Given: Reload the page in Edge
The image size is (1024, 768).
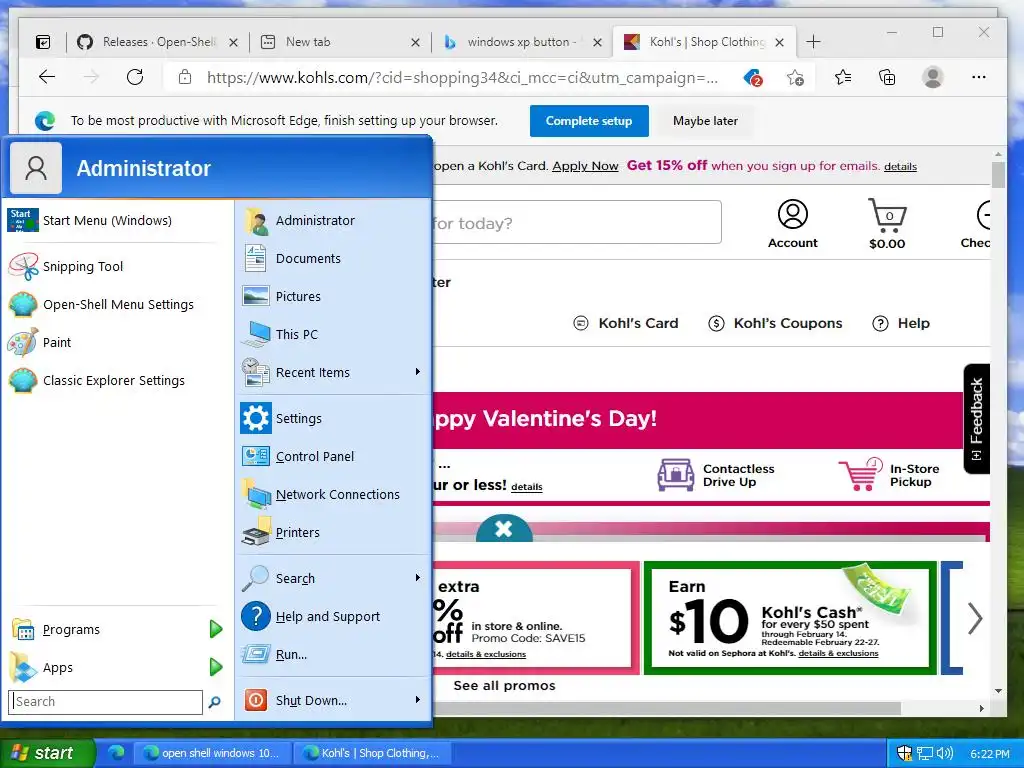Looking at the screenshot, I should pyautogui.click(x=135, y=77).
